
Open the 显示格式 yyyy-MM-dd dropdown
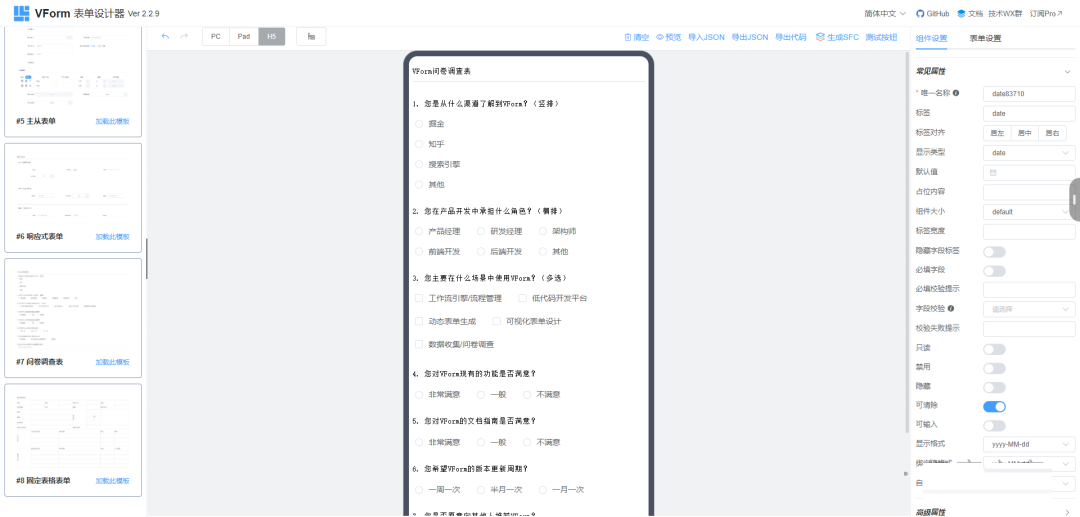(1029, 445)
